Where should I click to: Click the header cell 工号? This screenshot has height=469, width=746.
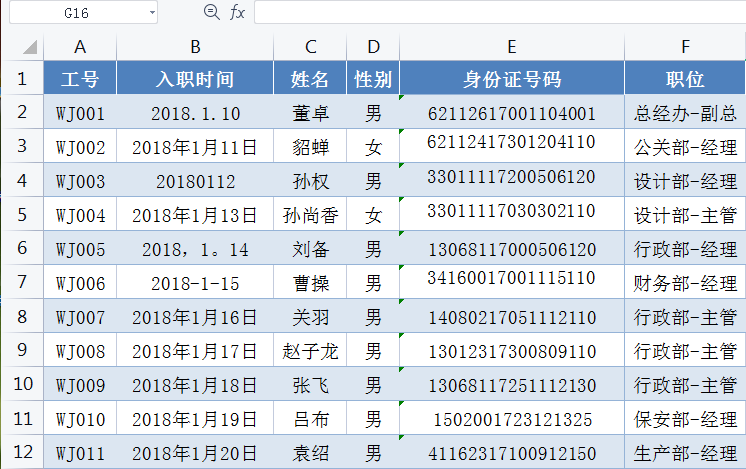coord(80,78)
